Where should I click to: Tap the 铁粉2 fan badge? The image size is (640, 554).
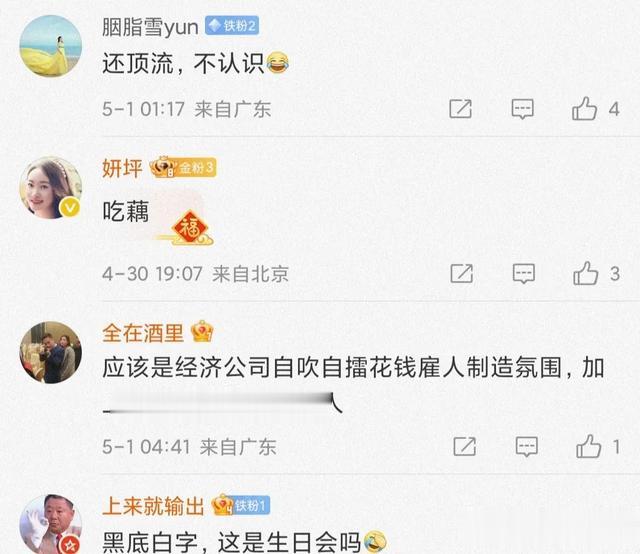pos(232,26)
